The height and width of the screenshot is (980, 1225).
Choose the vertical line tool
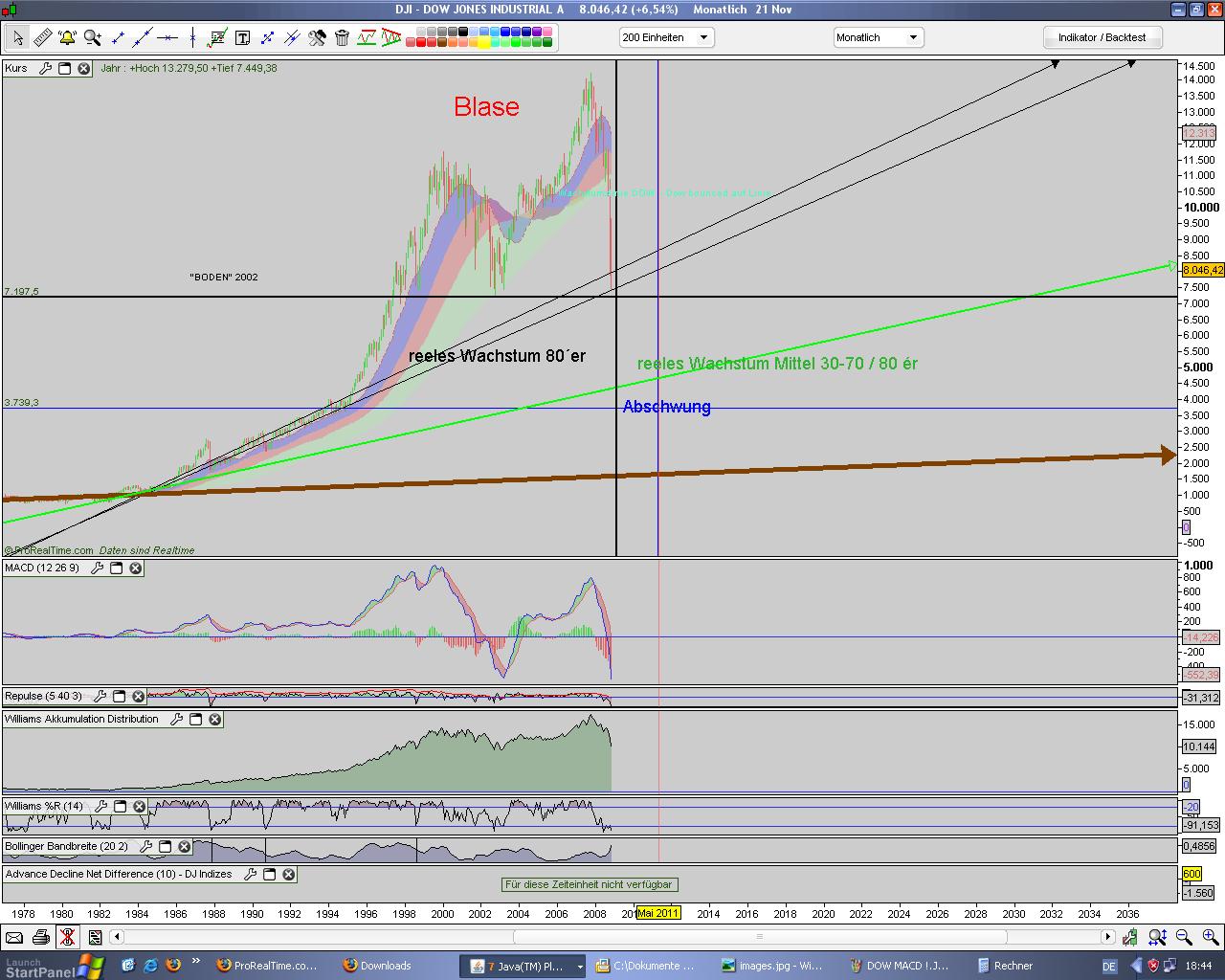click(x=192, y=37)
